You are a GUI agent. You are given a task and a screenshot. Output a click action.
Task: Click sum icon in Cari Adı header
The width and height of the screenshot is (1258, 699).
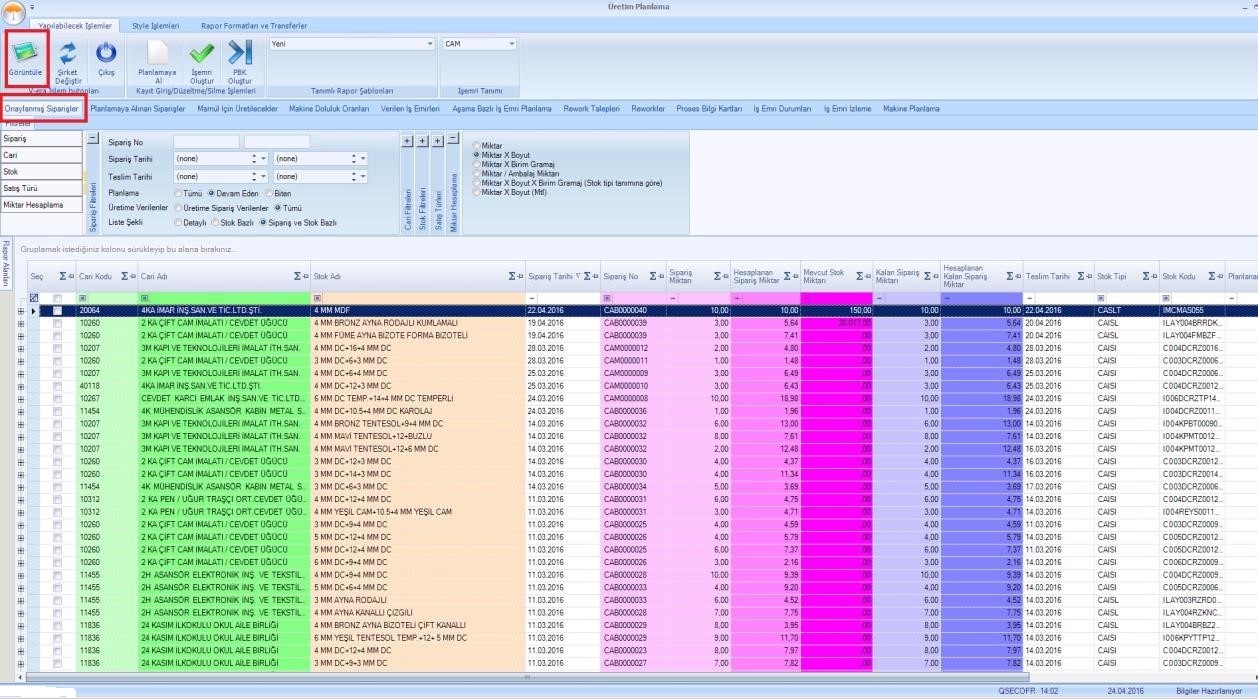pos(298,276)
